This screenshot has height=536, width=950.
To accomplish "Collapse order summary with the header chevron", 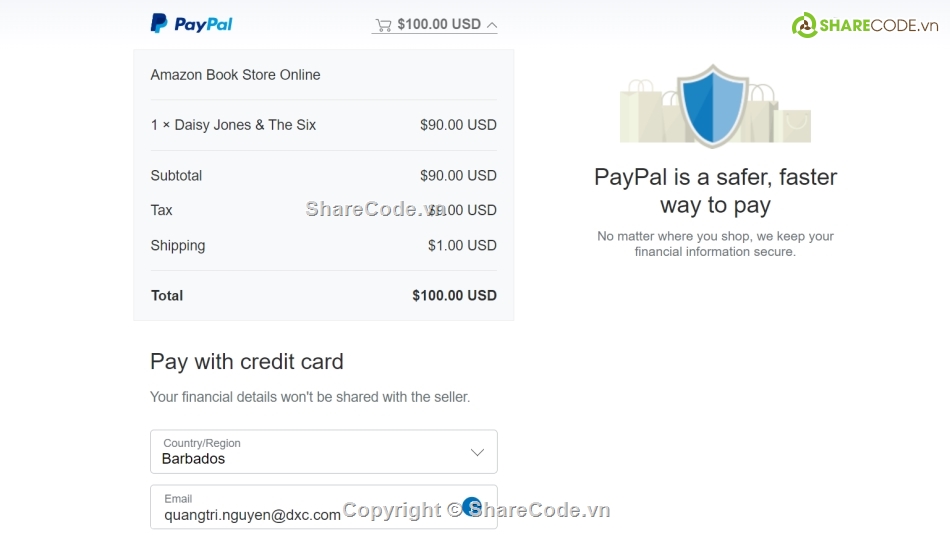I will (x=491, y=25).
